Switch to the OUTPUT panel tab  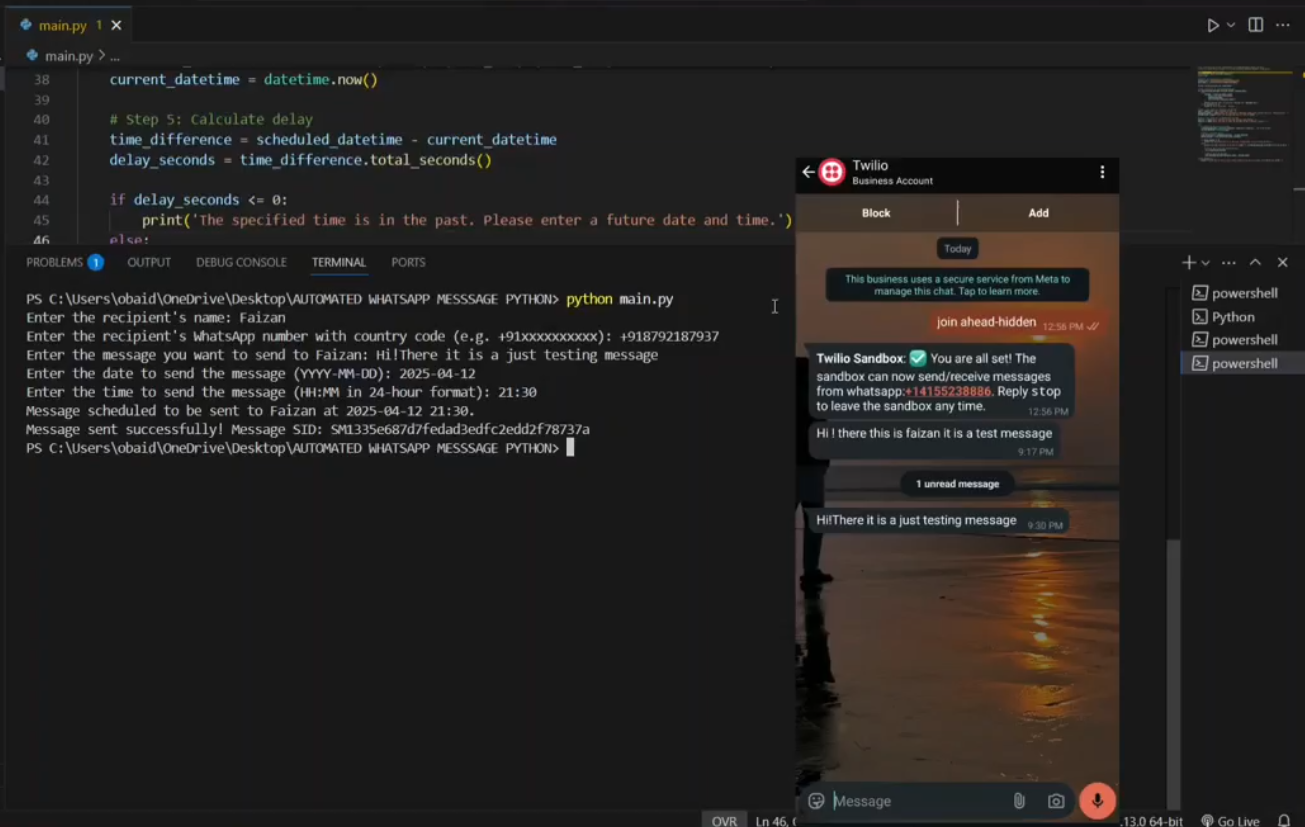[149, 262]
